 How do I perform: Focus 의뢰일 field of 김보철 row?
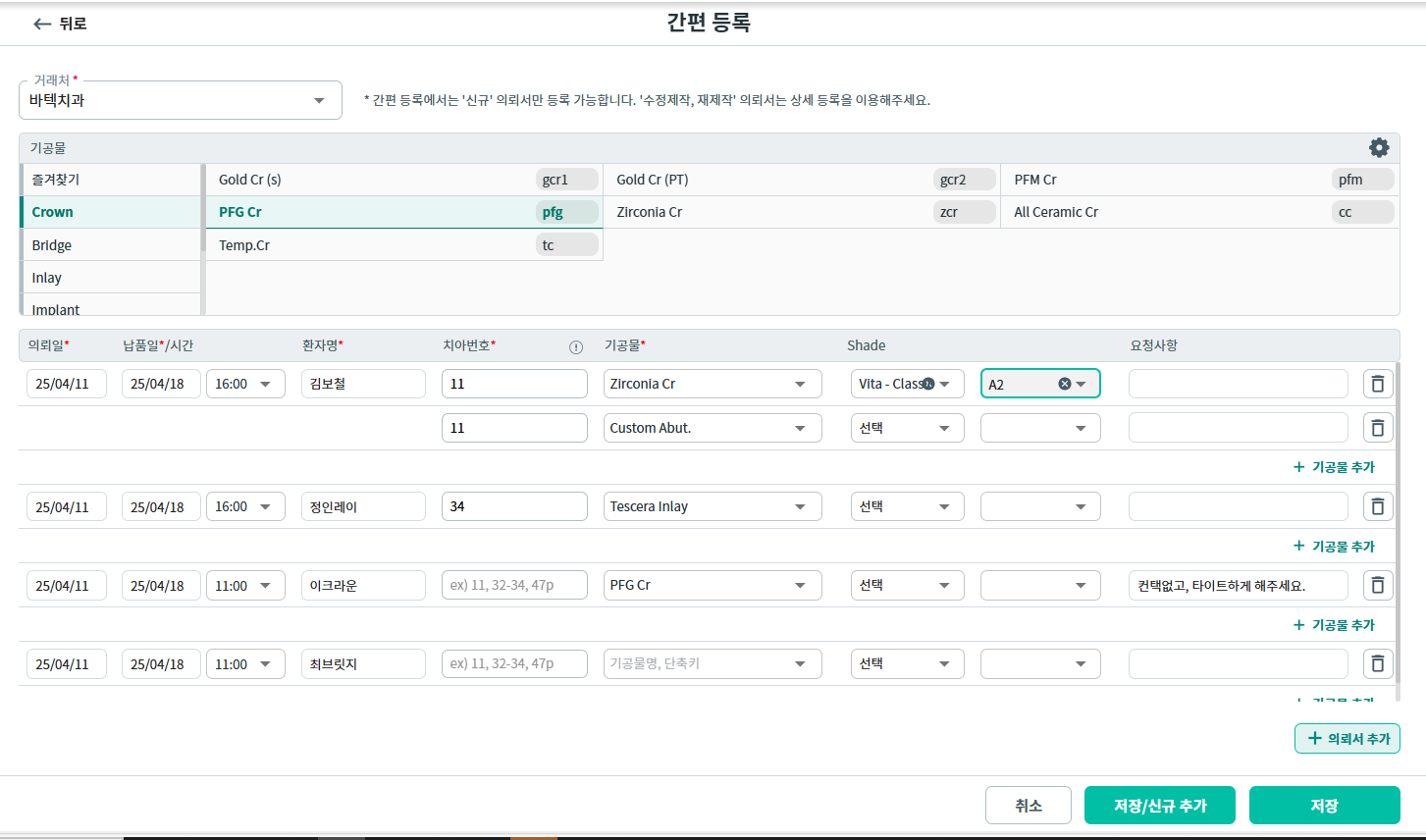click(67, 384)
